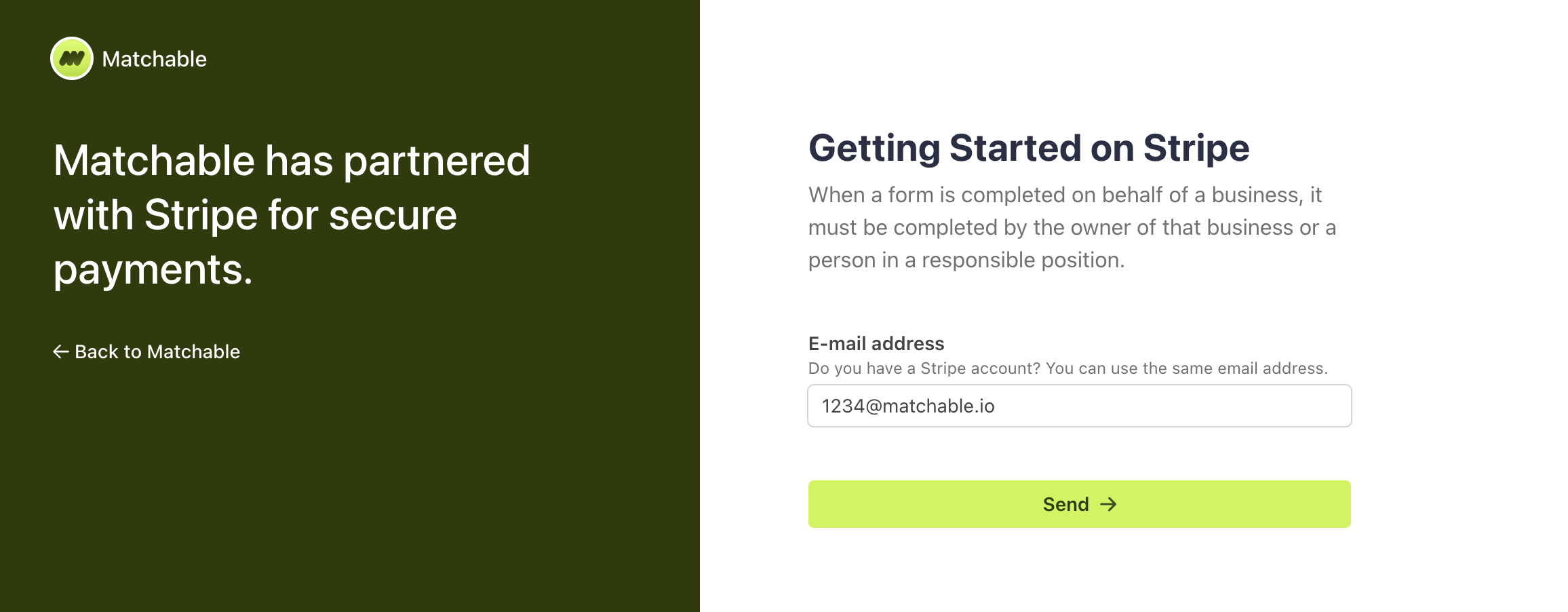Click 'must be completed by the owner' line

[1072, 227]
